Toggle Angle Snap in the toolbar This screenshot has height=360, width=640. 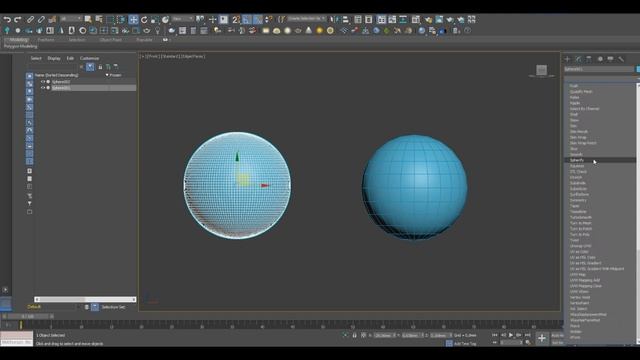[247, 19]
